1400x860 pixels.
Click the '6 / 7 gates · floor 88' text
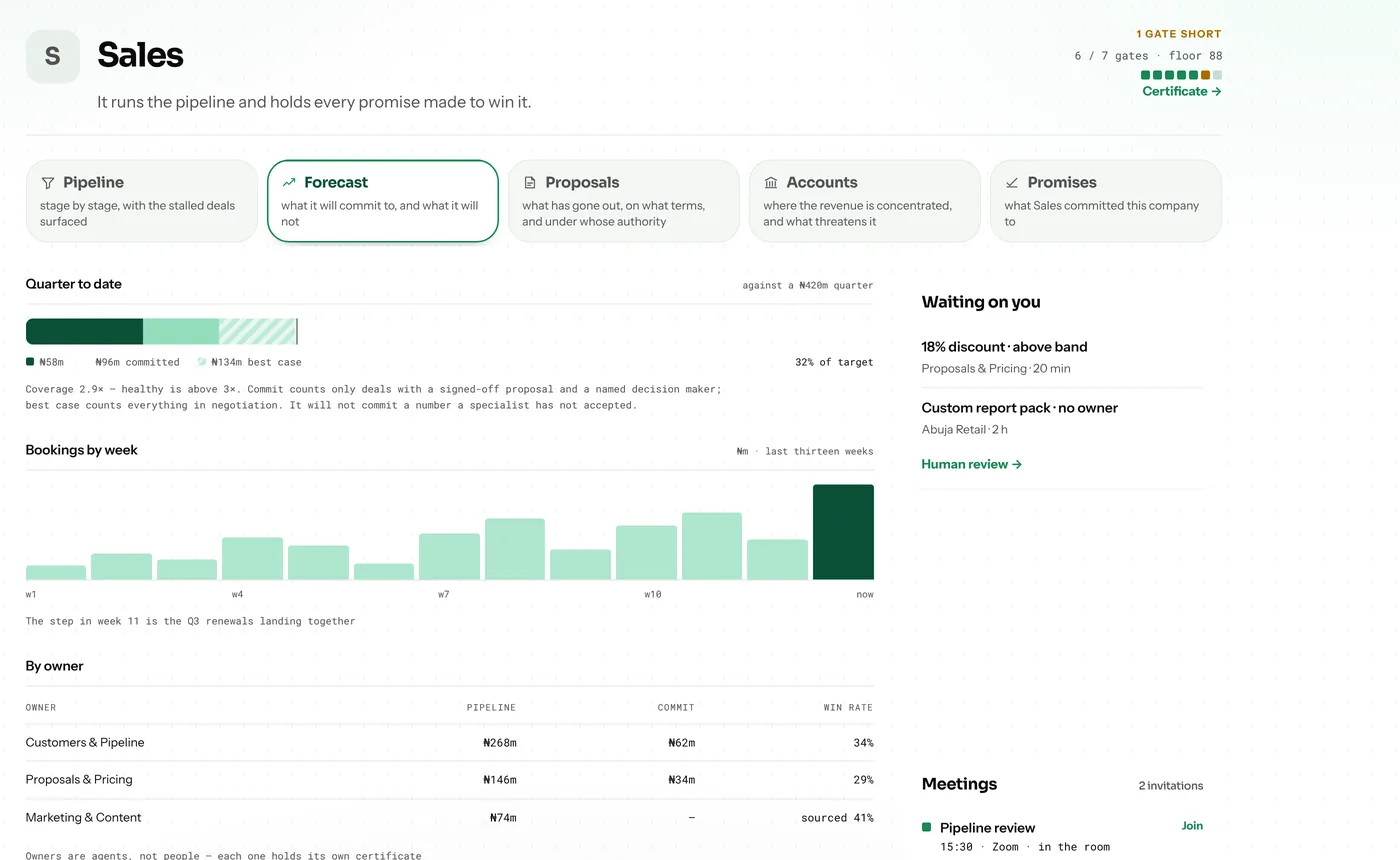(x=1148, y=56)
